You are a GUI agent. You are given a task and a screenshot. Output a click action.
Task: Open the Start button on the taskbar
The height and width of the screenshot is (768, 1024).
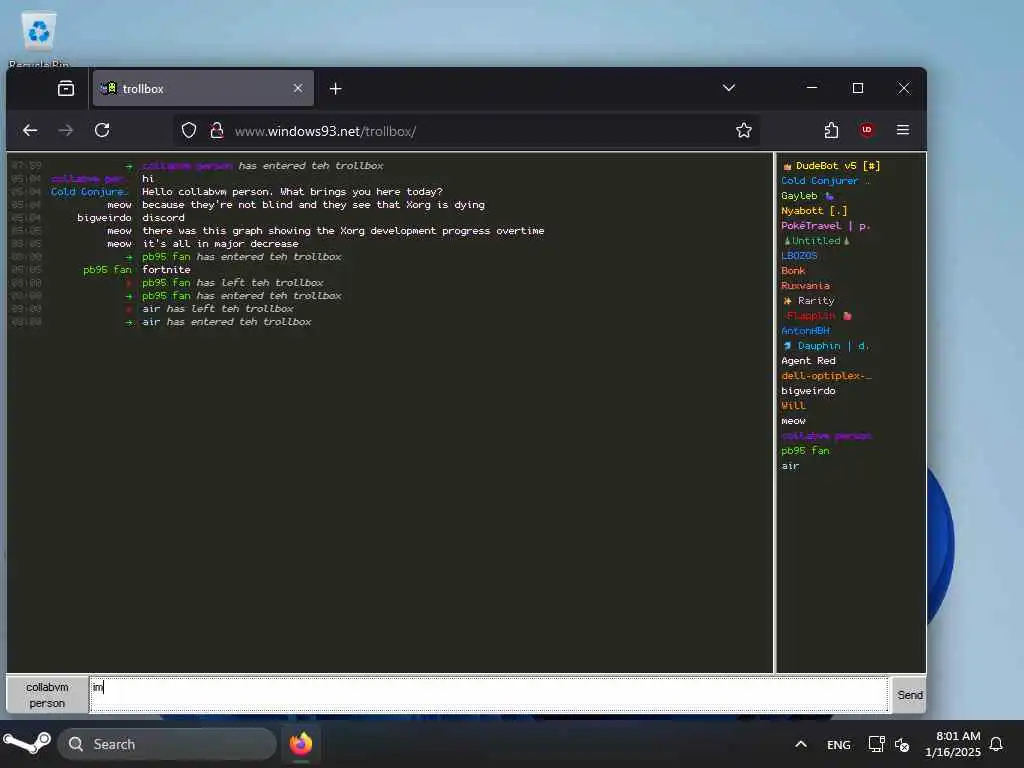coord(27,744)
